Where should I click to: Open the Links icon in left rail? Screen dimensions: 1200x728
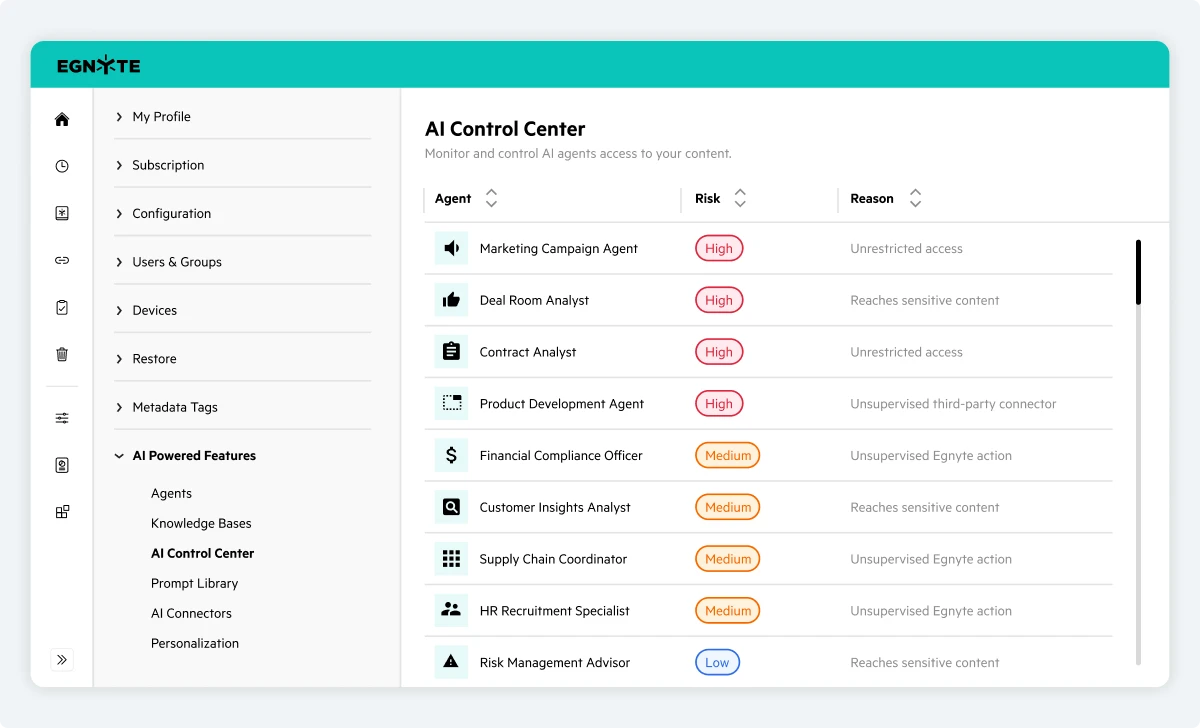[62, 260]
